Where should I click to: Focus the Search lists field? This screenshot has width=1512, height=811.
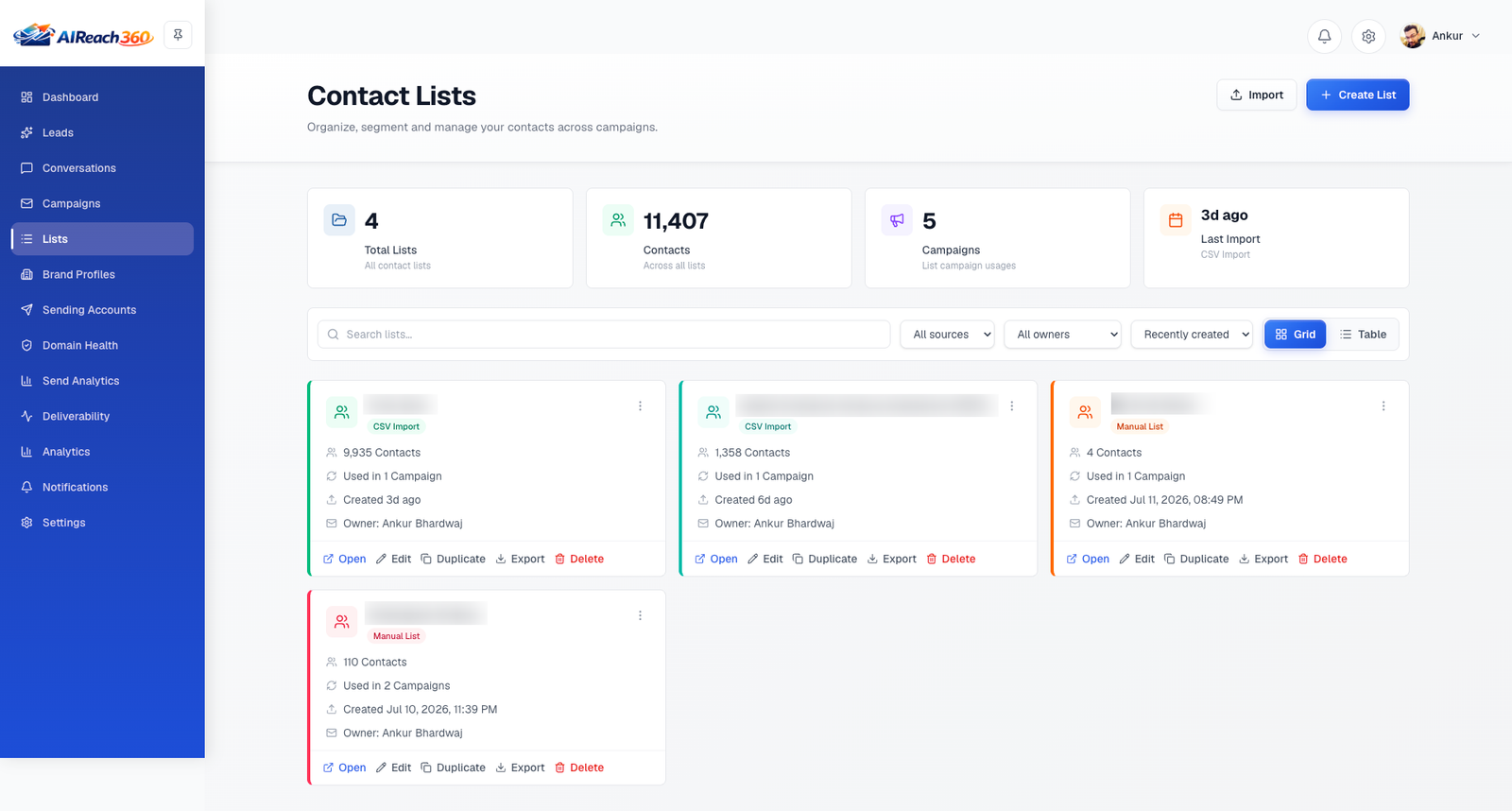[604, 335]
